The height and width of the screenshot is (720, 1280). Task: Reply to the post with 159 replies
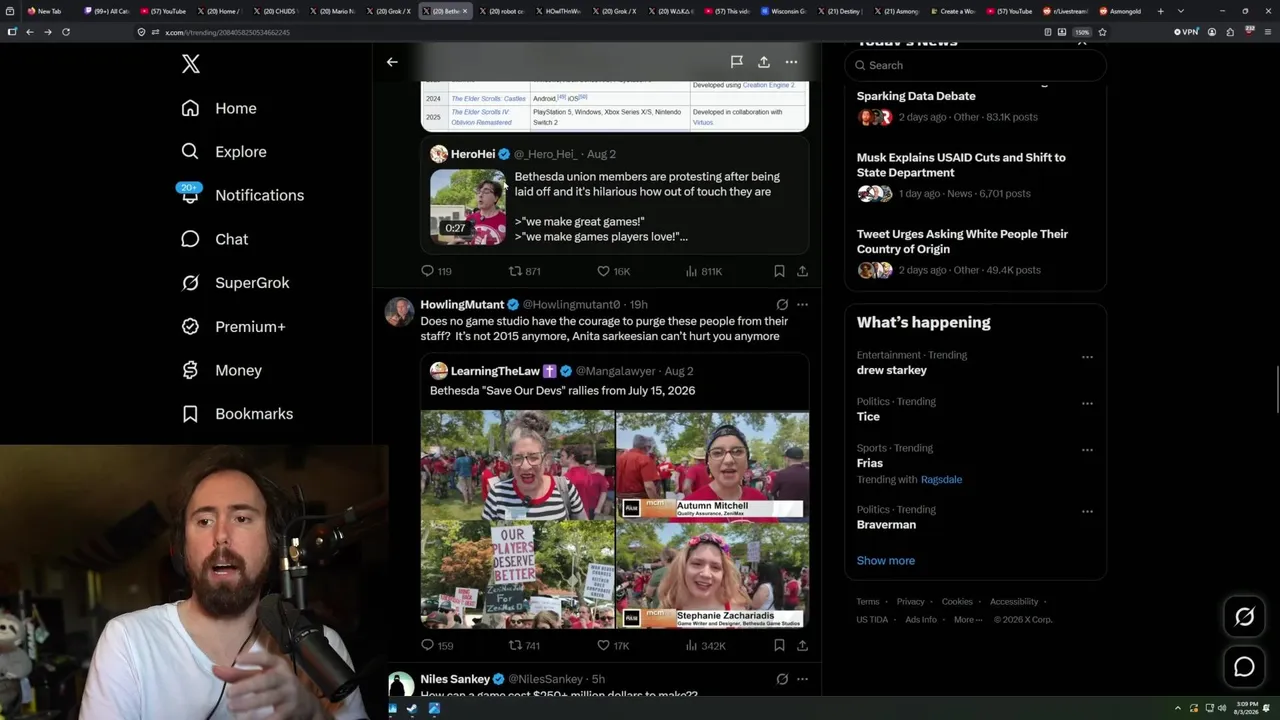pyautogui.click(x=437, y=646)
